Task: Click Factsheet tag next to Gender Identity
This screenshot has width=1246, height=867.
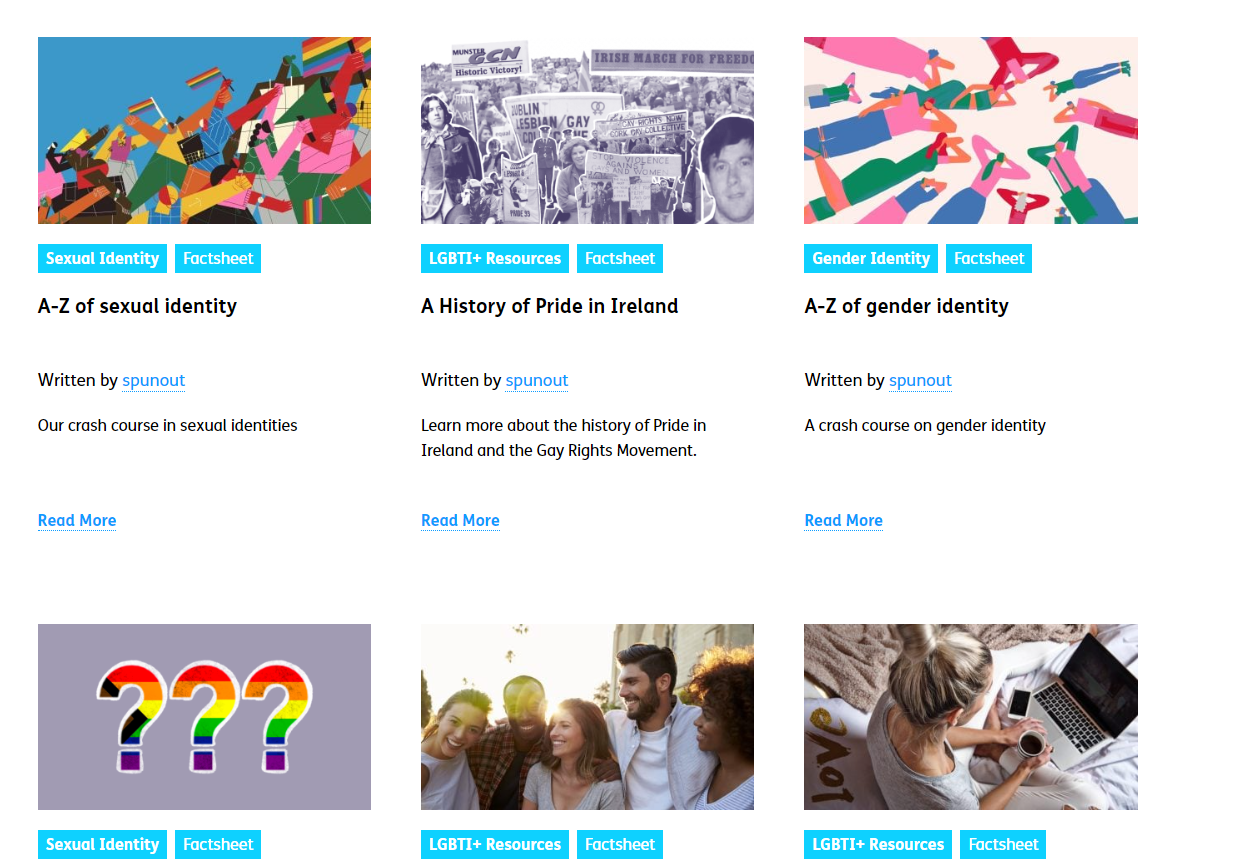Action: [x=989, y=258]
